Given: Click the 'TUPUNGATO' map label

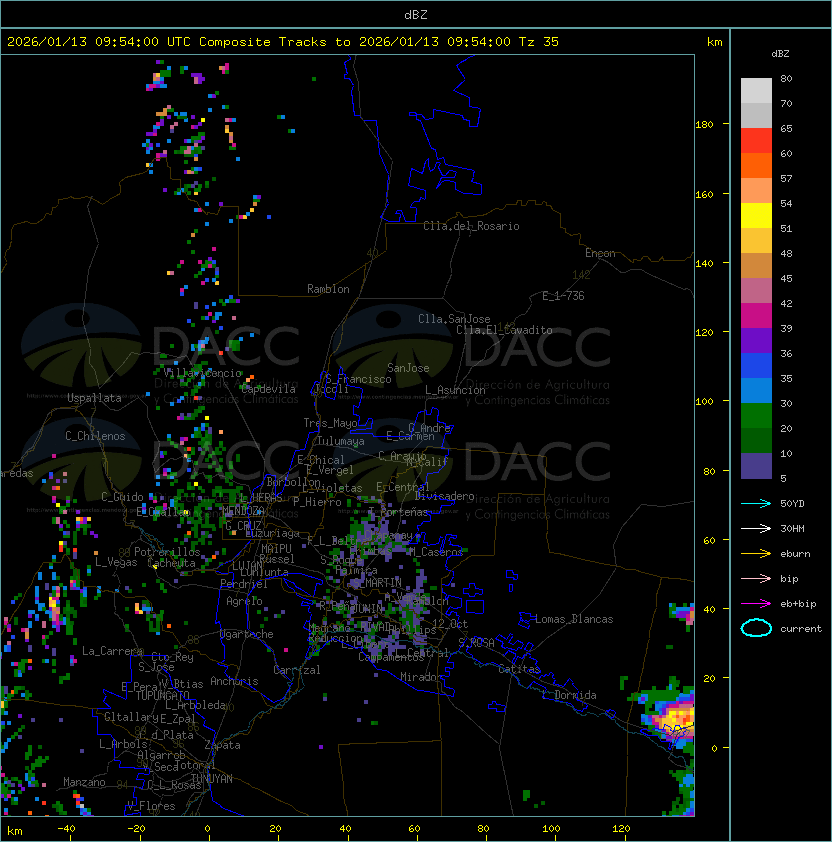Looking at the screenshot, I should click(162, 696).
